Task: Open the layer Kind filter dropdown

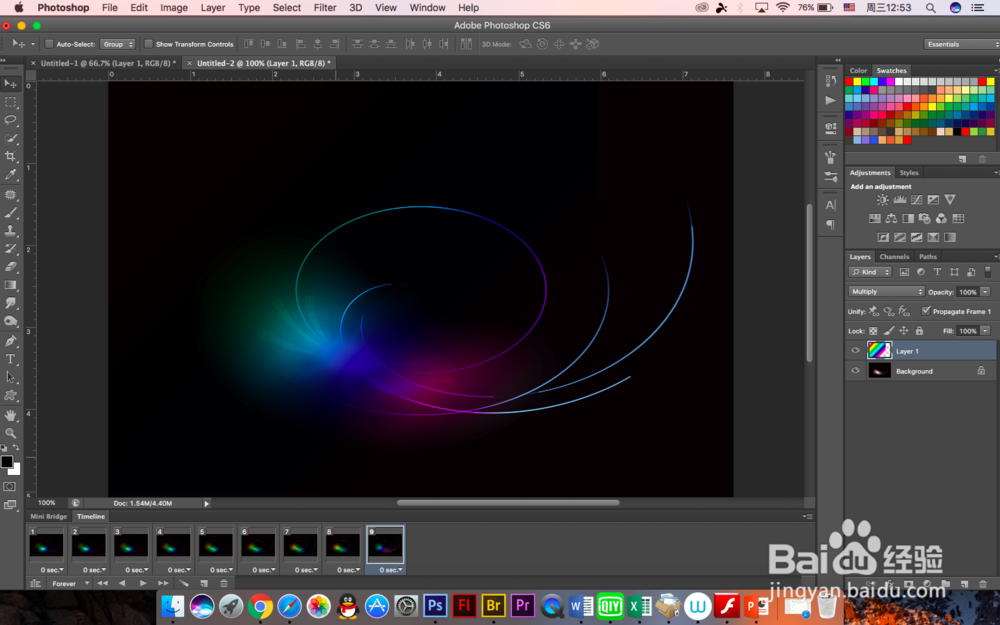Action: [870, 272]
